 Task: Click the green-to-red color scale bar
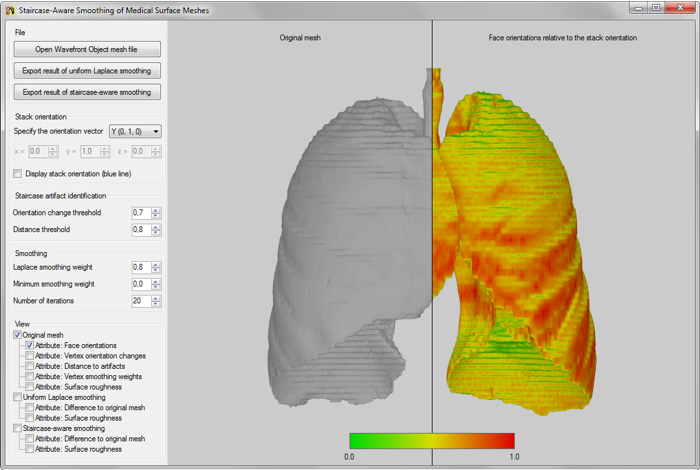[432, 441]
